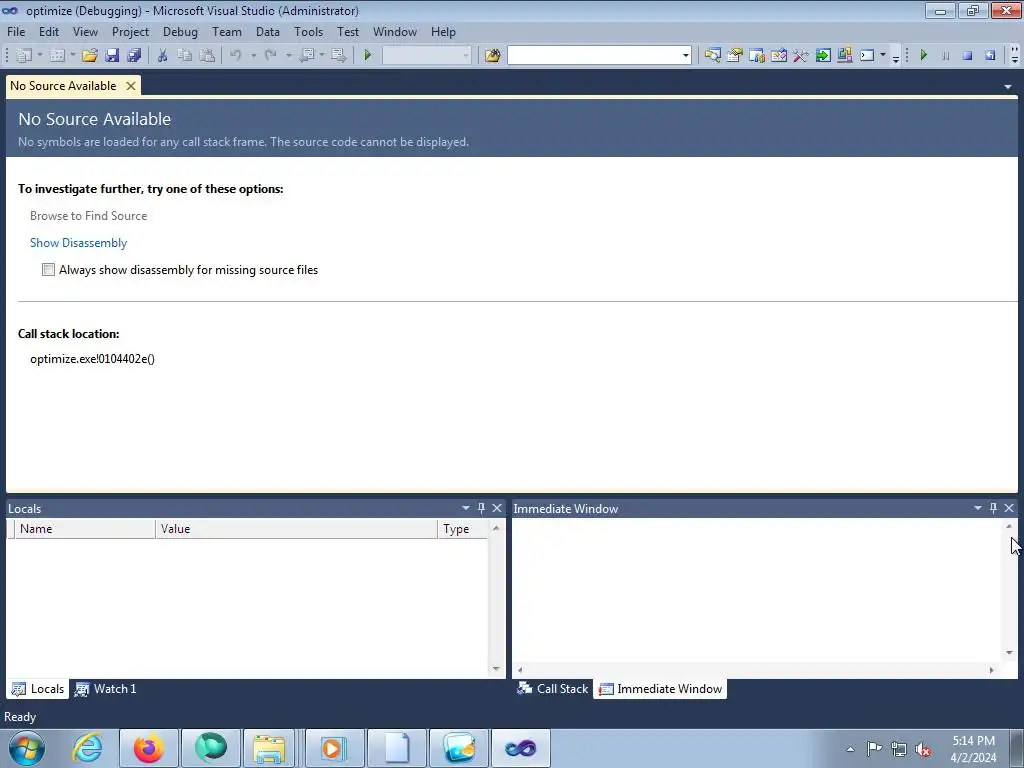The height and width of the screenshot is (768, 1024).
Task: Click Stop Debugging square button
Action: point(968,56)
